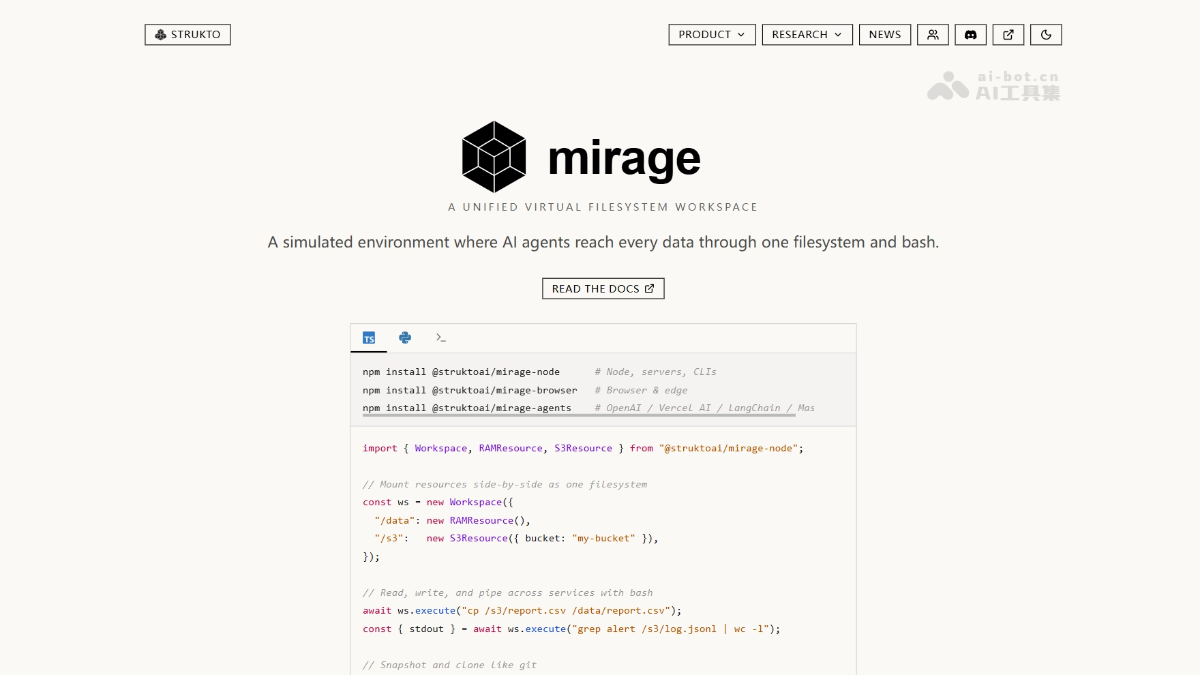This screenshot has width=1200, height=675.
Task: Click the "A simulated environment" tagline text
Action: [603, 242]
